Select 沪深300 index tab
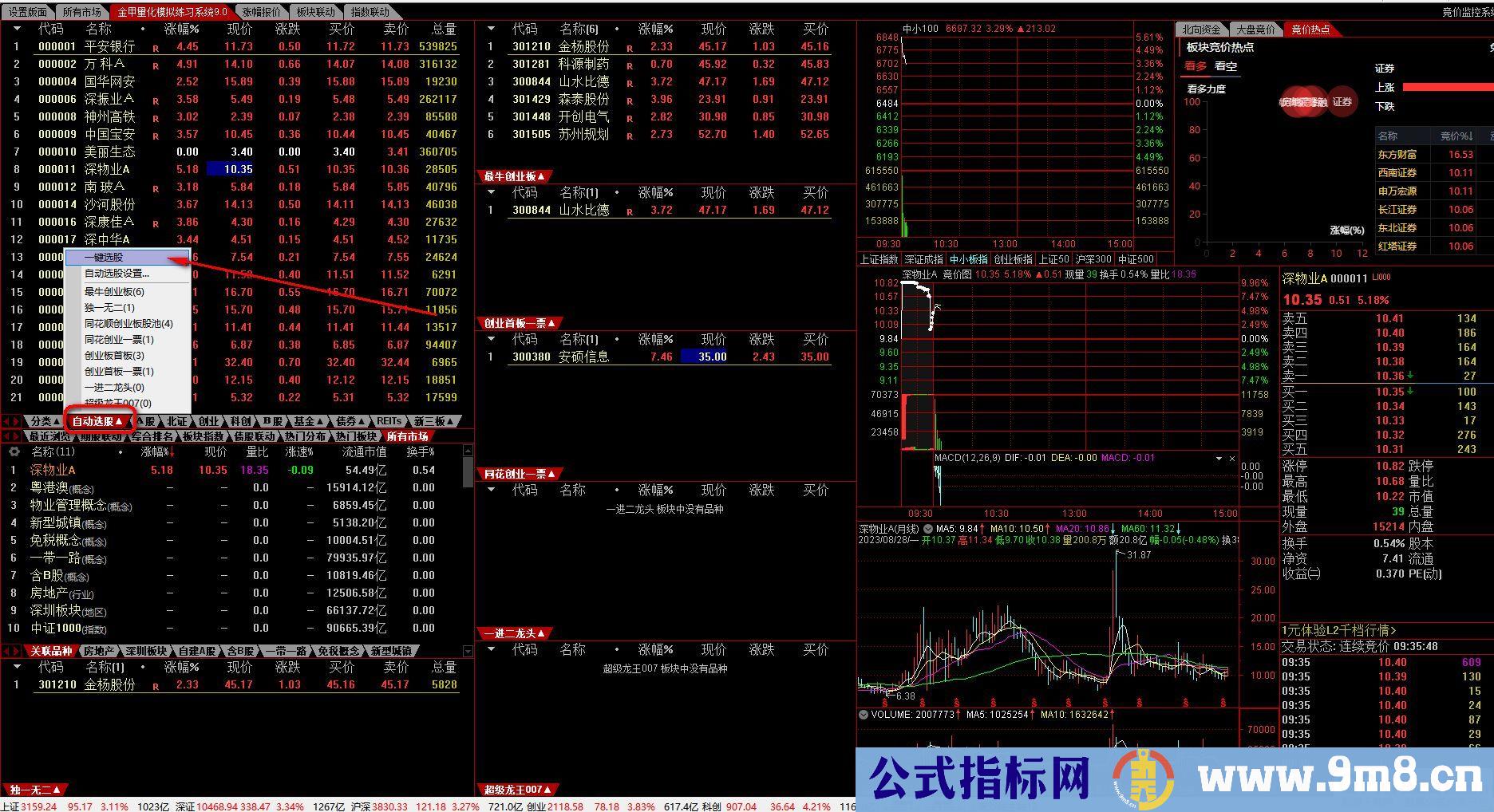 [x=1093, y=259]
